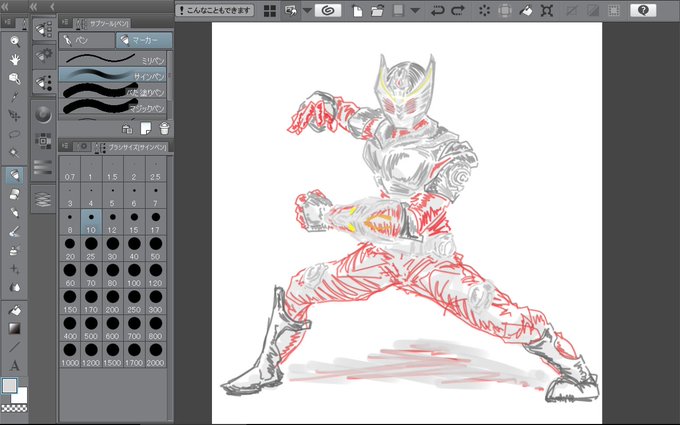Choose brush size 25
The image size is (680, 425).
(91, 249)
